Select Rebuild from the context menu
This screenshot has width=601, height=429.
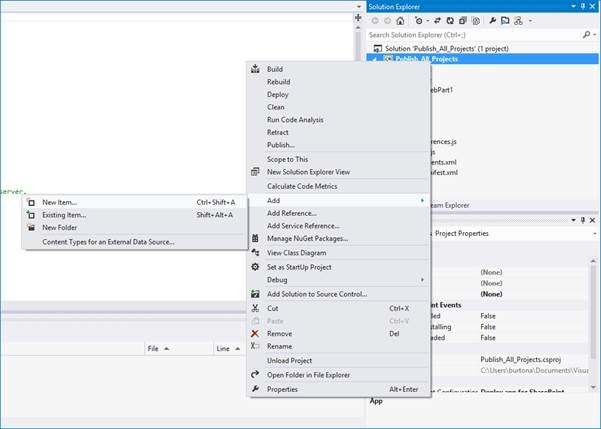339,82
